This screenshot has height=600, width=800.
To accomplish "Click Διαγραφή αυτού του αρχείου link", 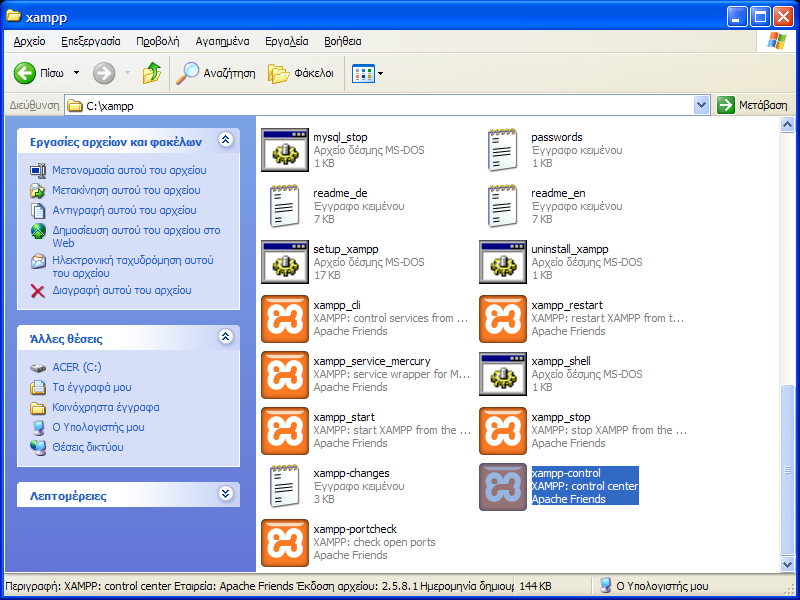I will tap(121, 290).
